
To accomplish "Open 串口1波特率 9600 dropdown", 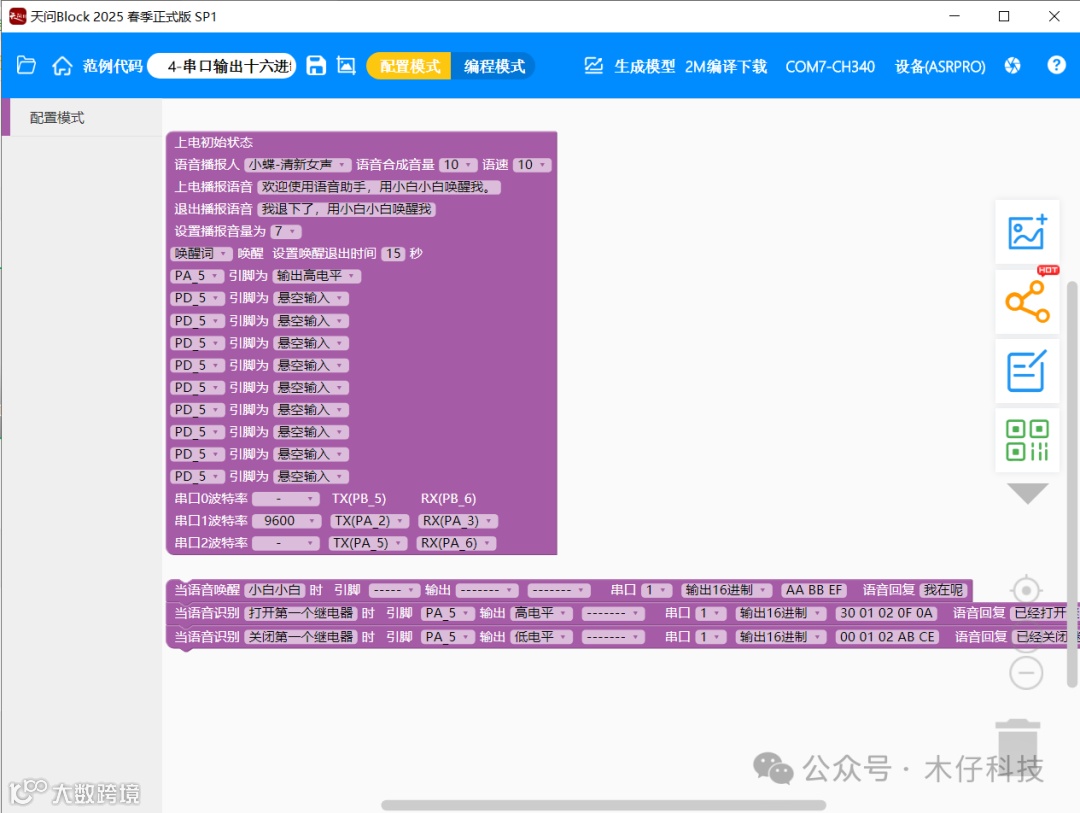I will coord(286,521).
